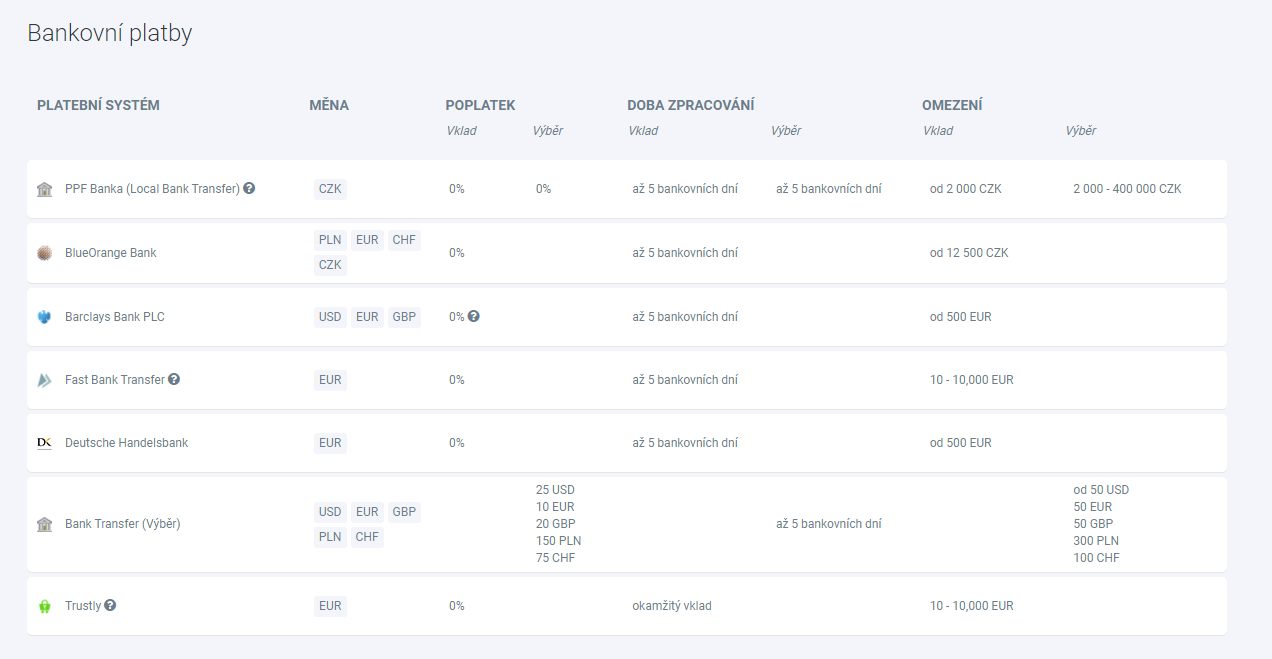Click the PPF Banka (Local Bank Transfer) name
This screenshot has height=659, width=1272.
coord(152,189)
